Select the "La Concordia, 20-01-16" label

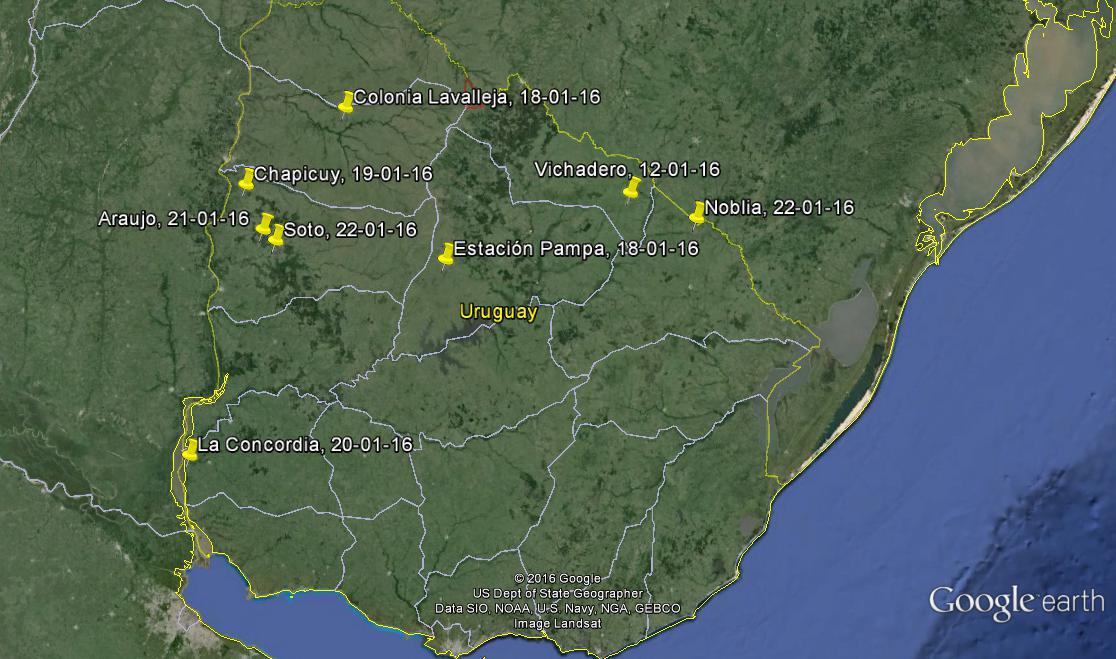click(x=305, y=445)
